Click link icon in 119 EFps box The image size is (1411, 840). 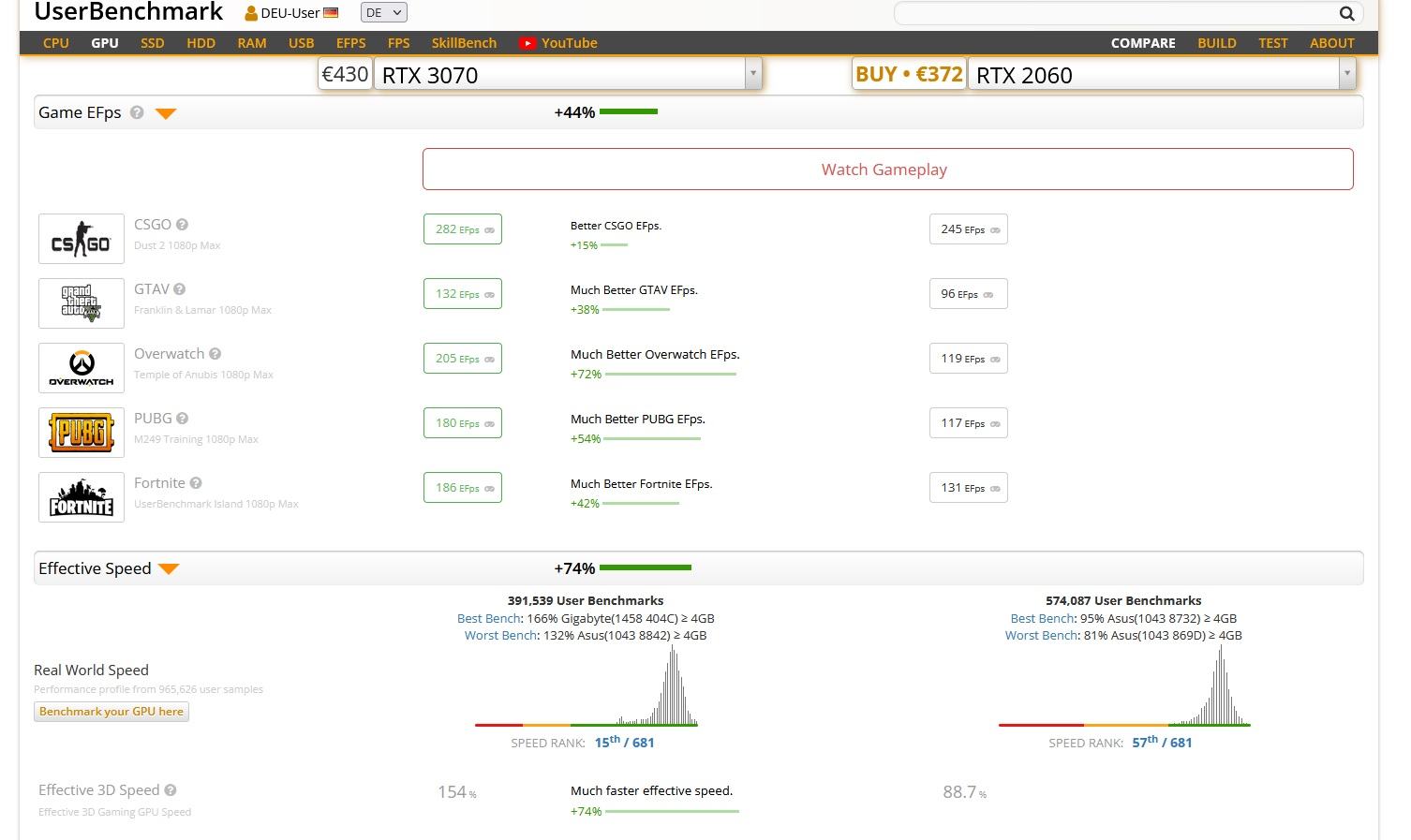(x=995, y=360)
